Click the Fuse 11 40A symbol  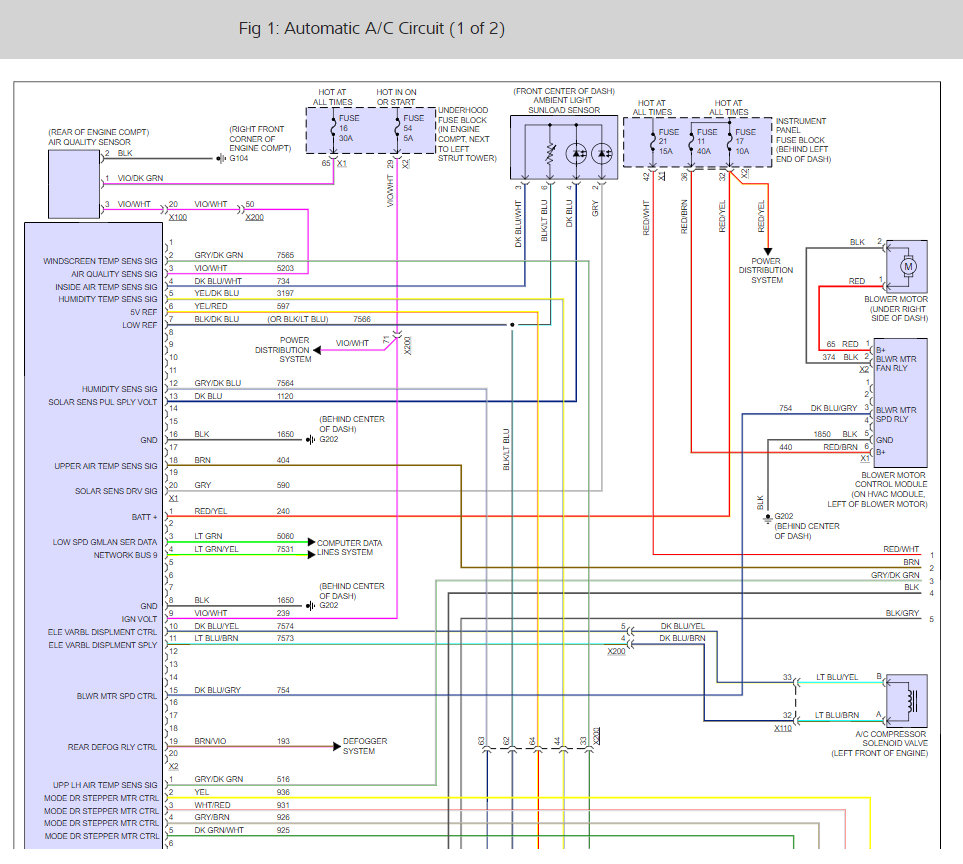point(691,142)
